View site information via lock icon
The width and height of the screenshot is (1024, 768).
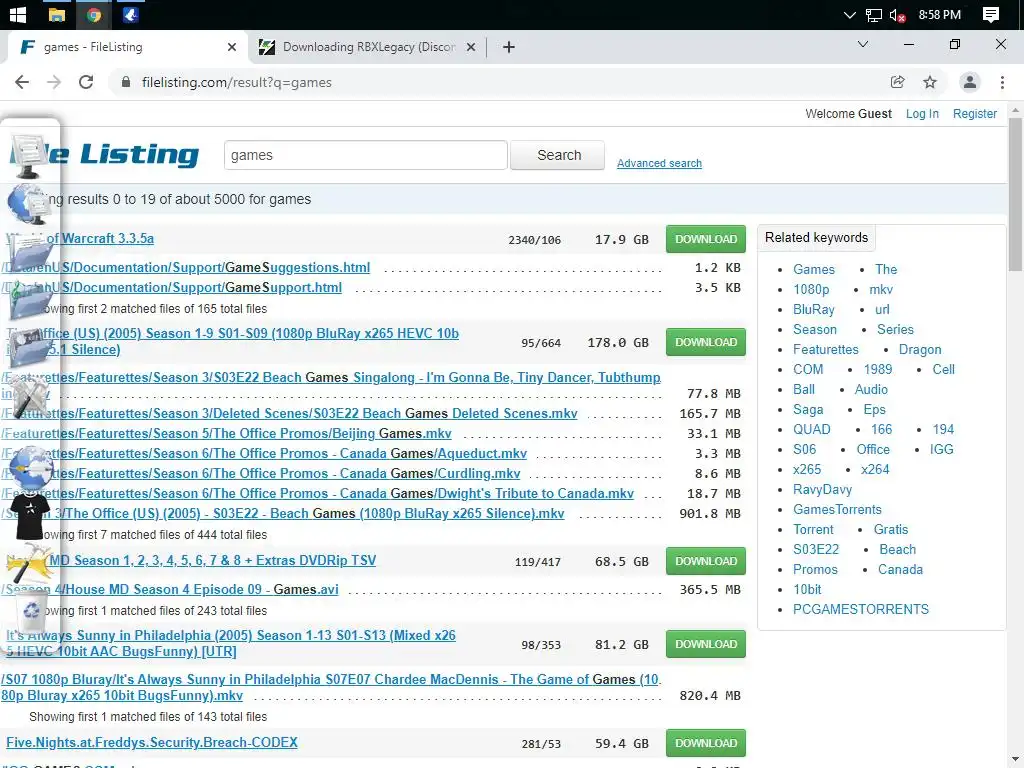[x=126, y=82]
